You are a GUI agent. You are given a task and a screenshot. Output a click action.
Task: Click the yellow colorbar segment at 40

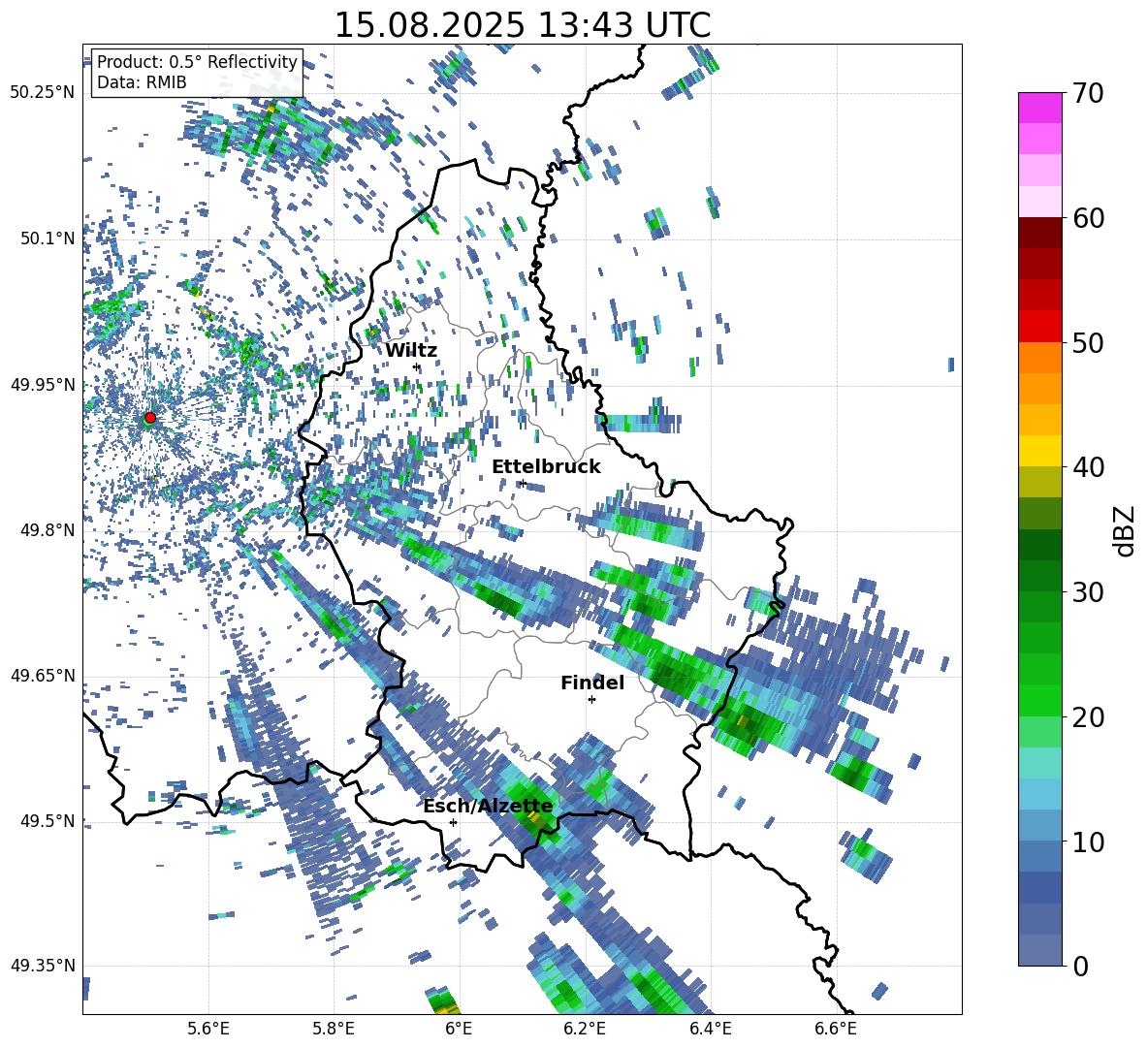(x=1039, y=451)
